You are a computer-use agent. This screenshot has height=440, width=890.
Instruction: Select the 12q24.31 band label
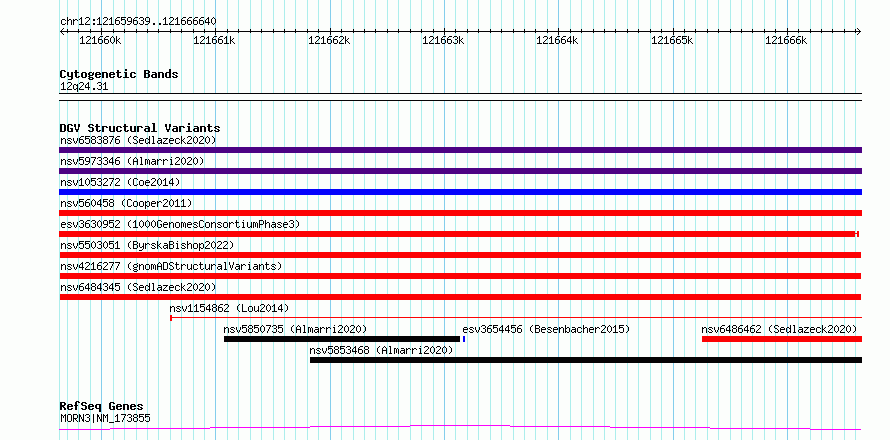[84, 87]
